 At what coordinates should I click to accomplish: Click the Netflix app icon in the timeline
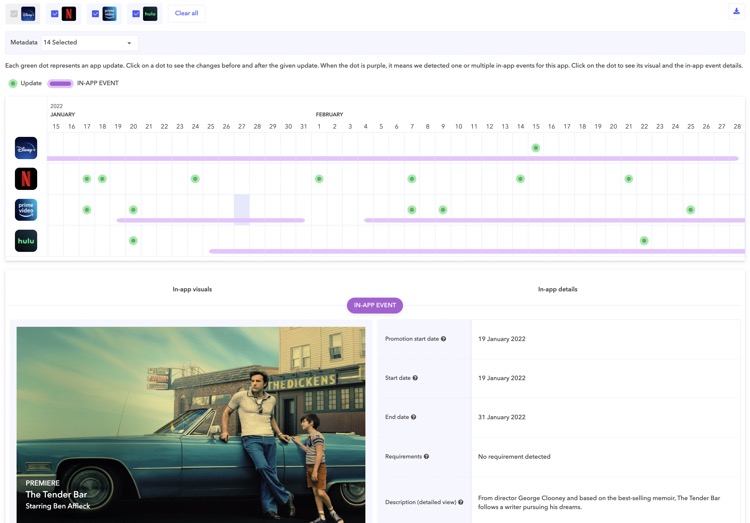[26, 179]
